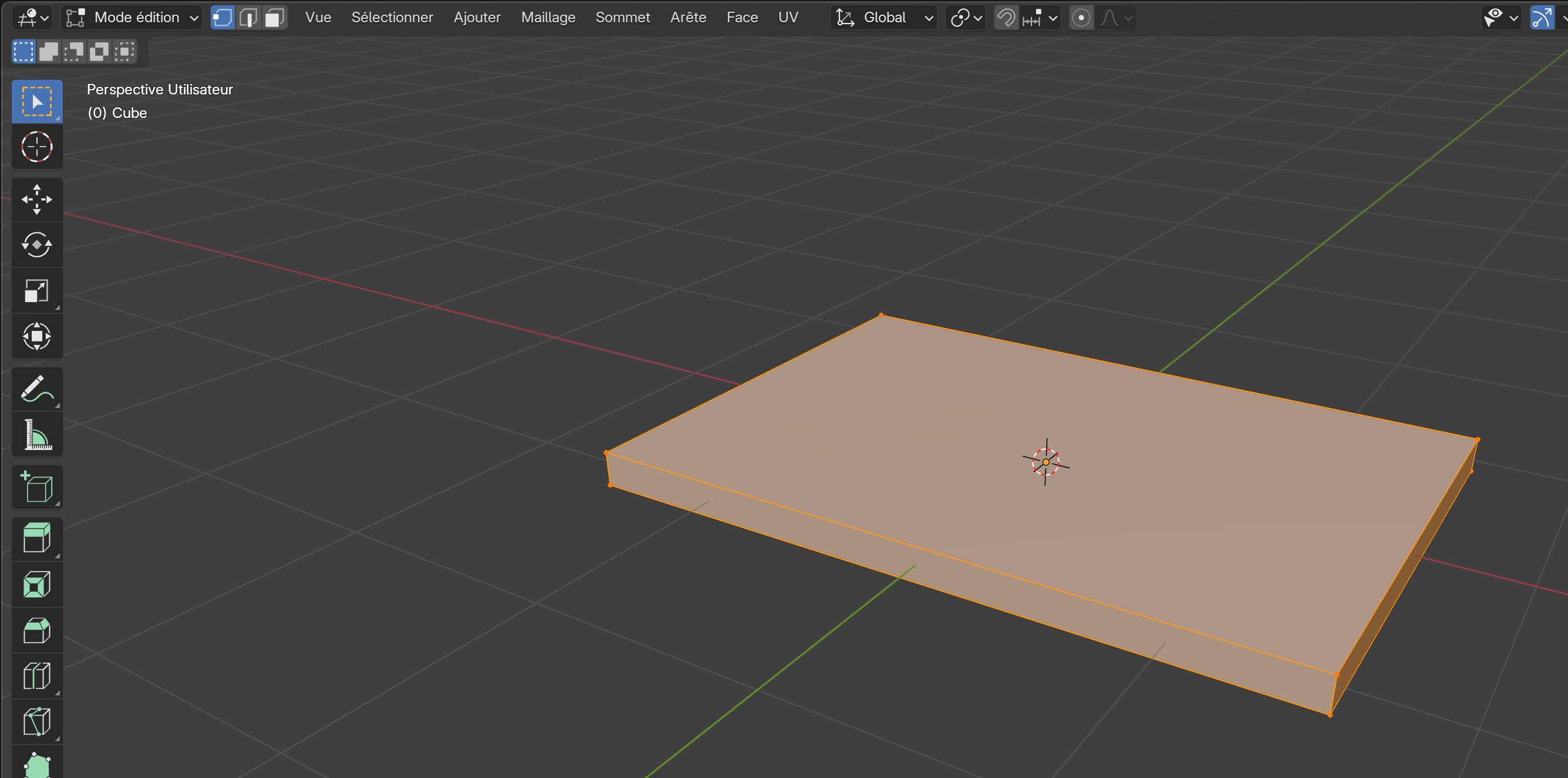This screenshot has height=778, width=1568.
Task: Select the Annotate pencil tool
Action: pos(36,388)
